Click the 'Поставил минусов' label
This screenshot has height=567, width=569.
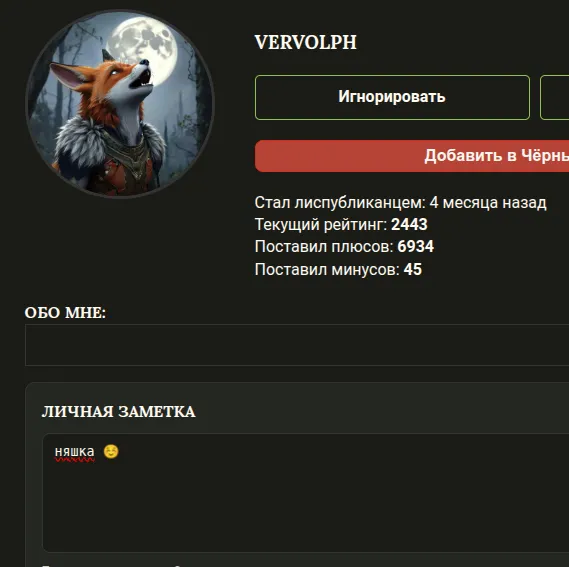click(327, 269)
